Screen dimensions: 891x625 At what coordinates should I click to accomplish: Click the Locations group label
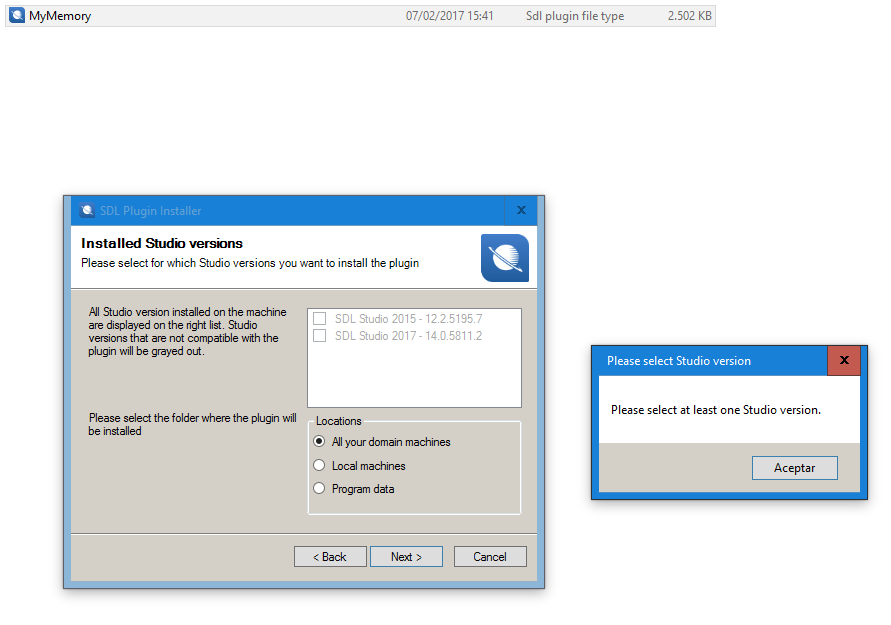point(339,421)
